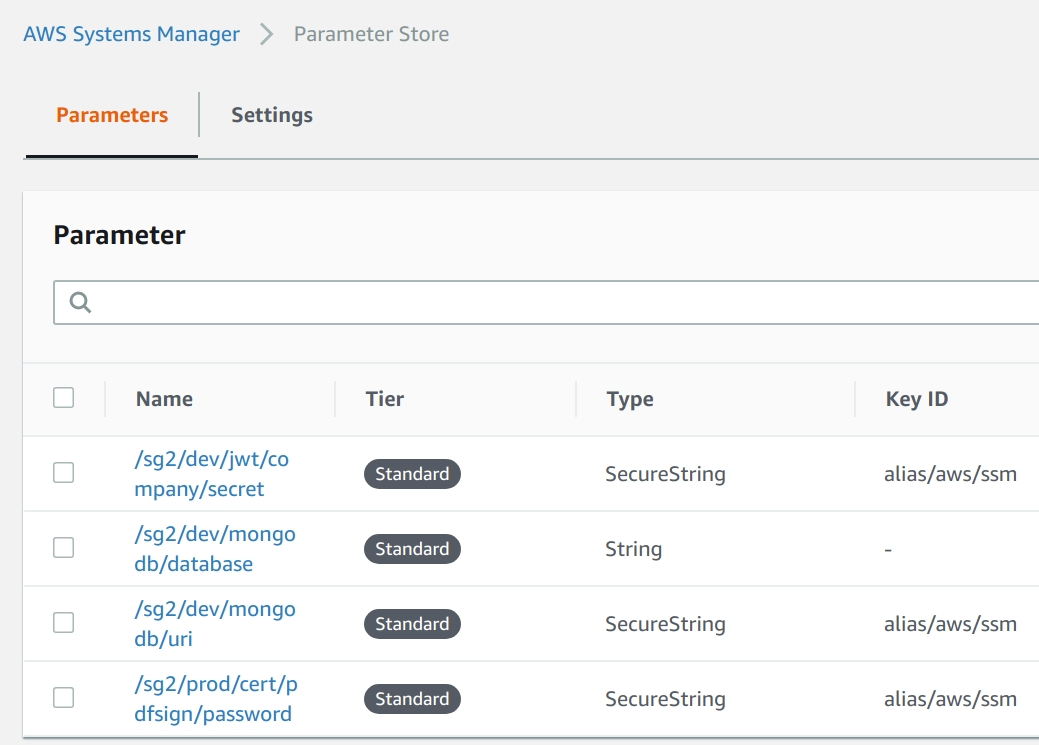
Task: Switch to the Parameters tab
Action: (x=112, y=115)
